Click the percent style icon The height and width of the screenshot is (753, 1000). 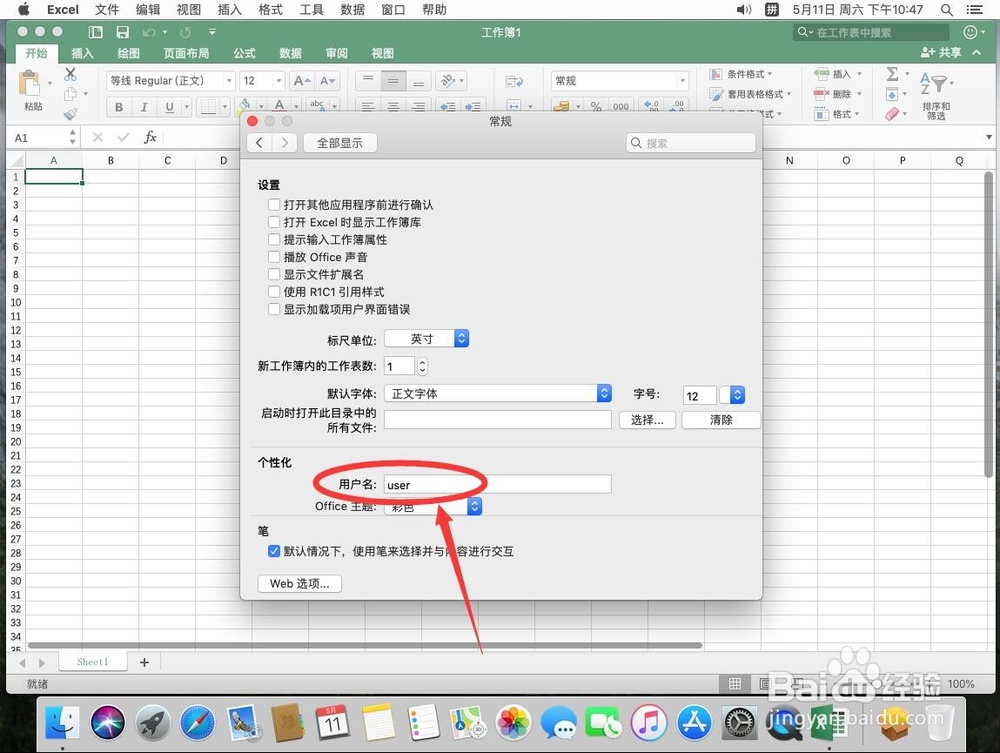point(596,106)
